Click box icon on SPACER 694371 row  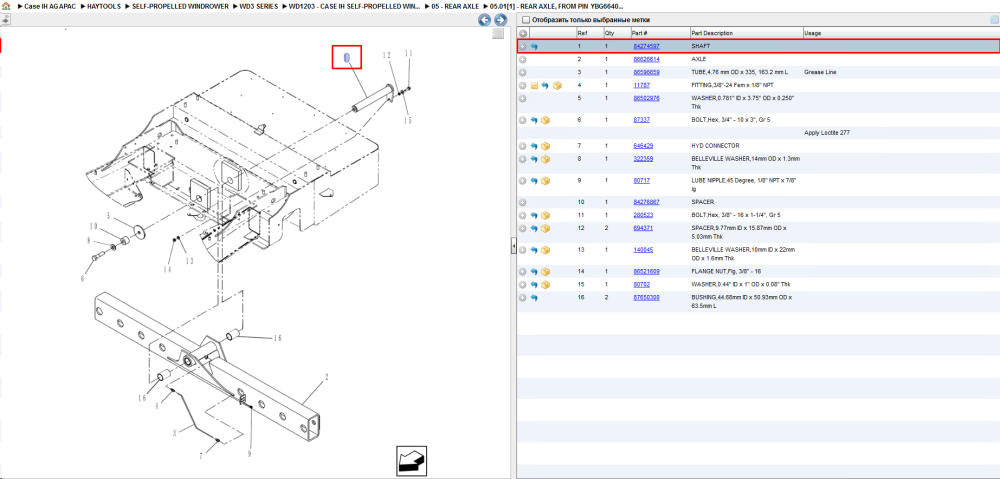(x=546, y=228)
